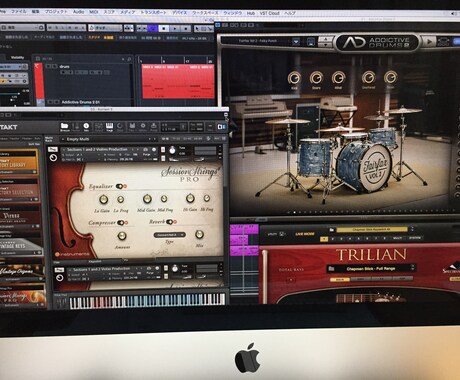Toggle the Session Strings Equalizer switch
This screenshot has width=460, height=380.
[121, 186]
